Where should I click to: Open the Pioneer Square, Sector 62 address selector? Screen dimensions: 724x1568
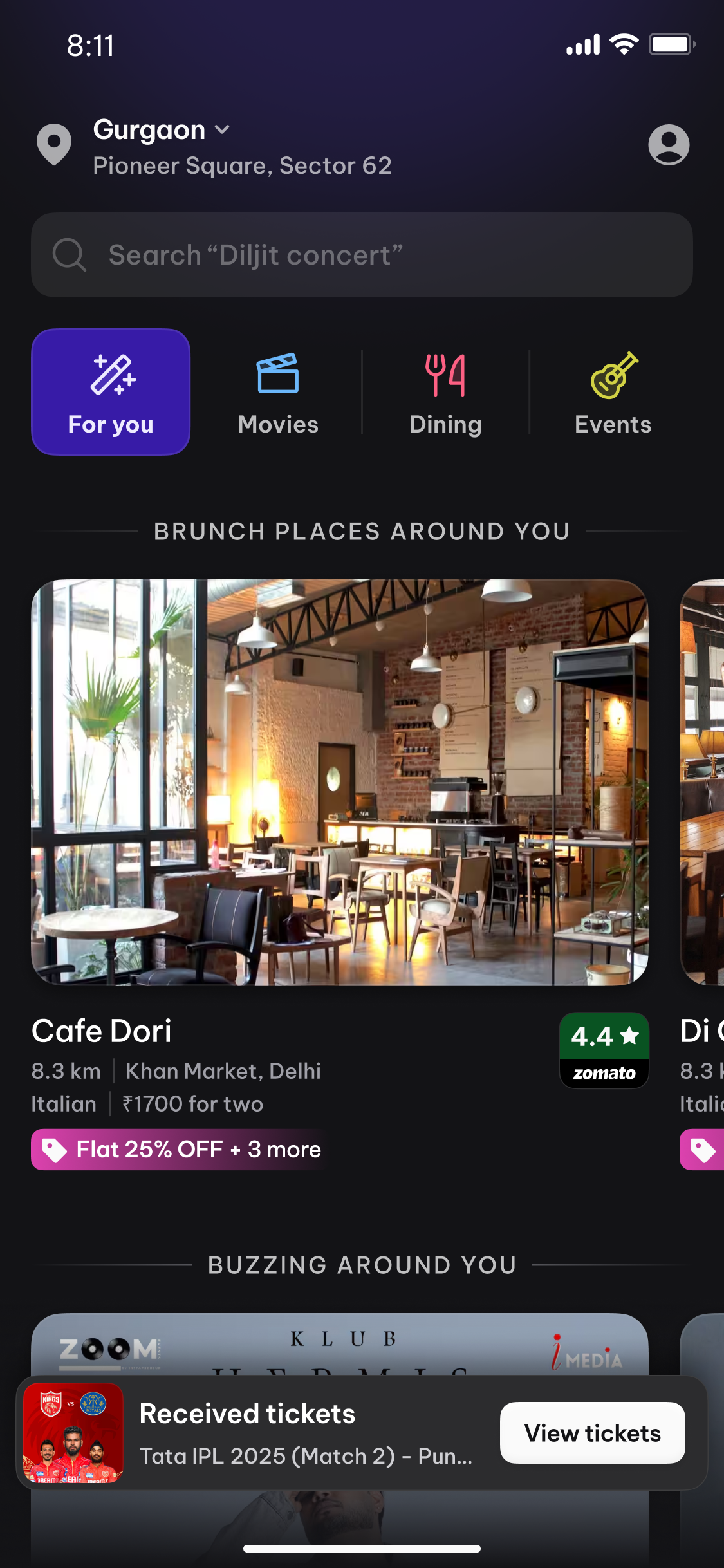click(x=242, y=166)
